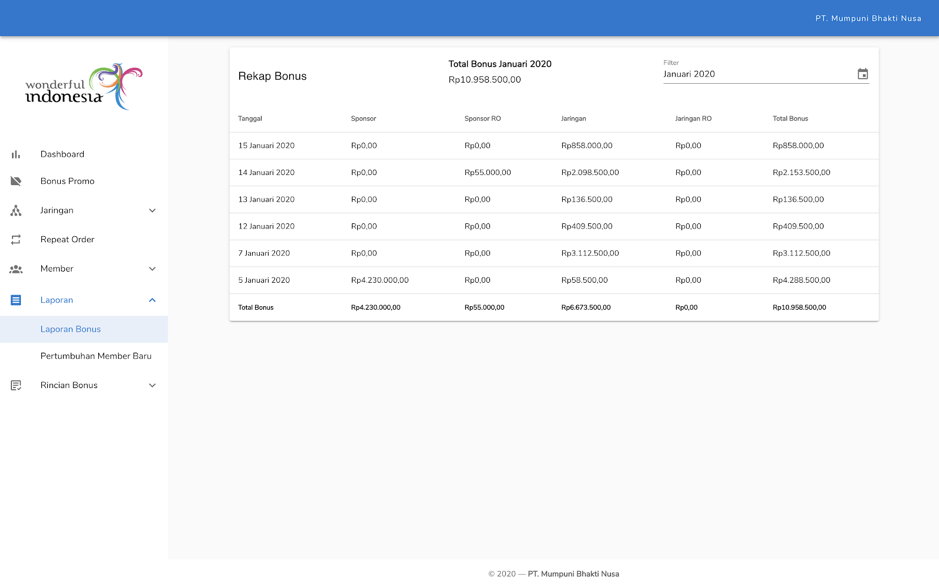The image size is (939, 587).
Task: Click the Jaringan network tree icon
Action: 16,211
